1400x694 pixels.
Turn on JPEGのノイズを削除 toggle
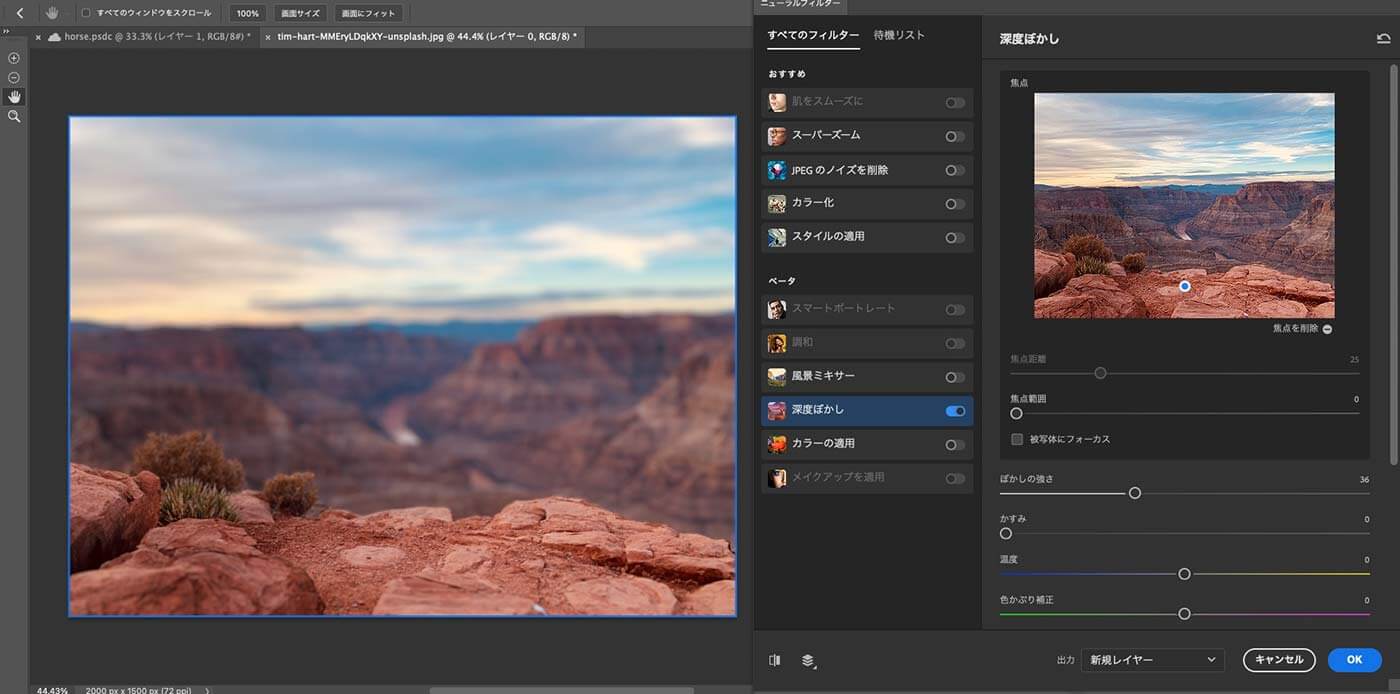point(955,170)
